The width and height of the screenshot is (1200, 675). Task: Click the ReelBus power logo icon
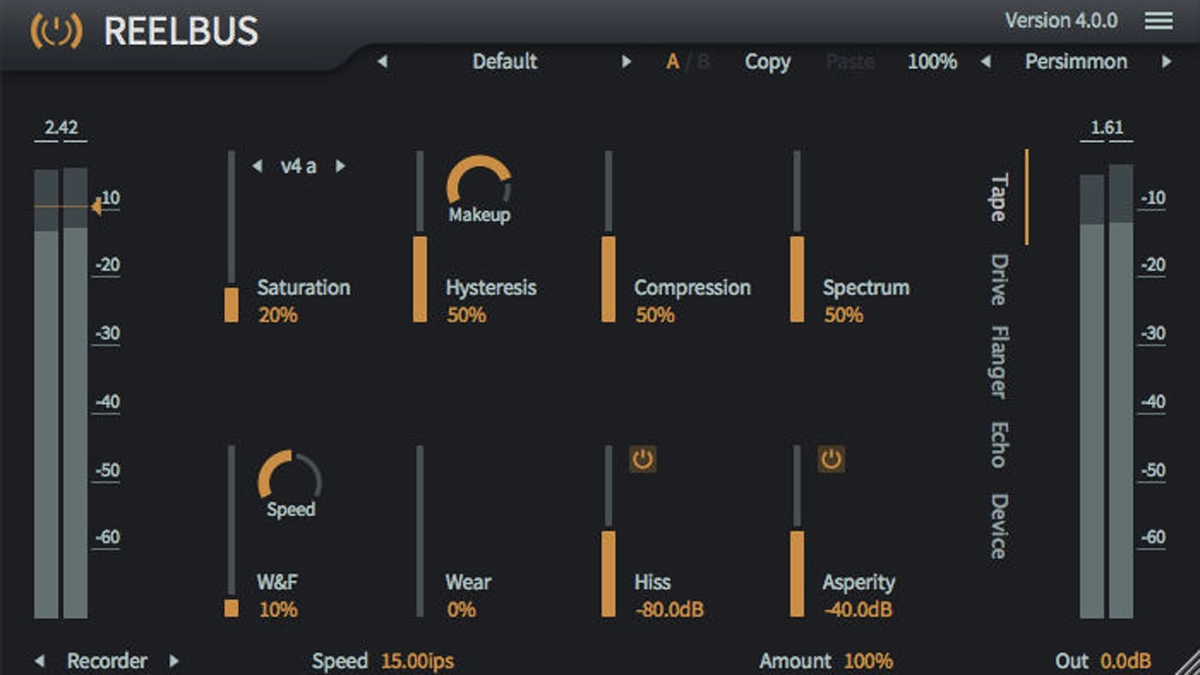(55, 32)
